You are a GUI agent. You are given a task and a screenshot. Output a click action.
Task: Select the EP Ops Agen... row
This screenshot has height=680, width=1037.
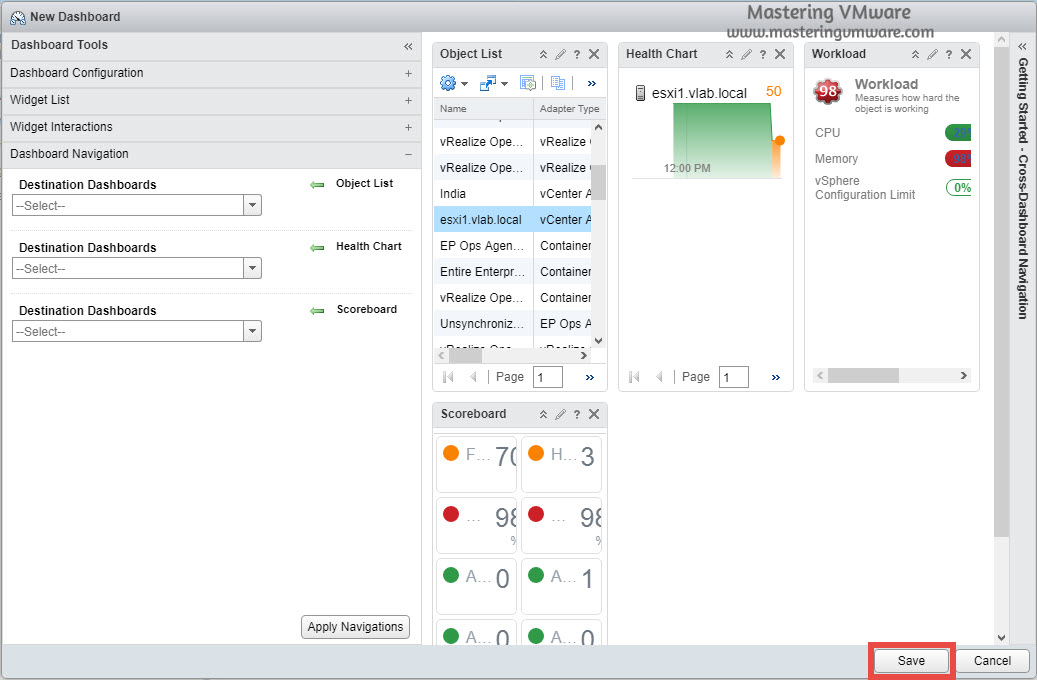[x=513, y=245]
